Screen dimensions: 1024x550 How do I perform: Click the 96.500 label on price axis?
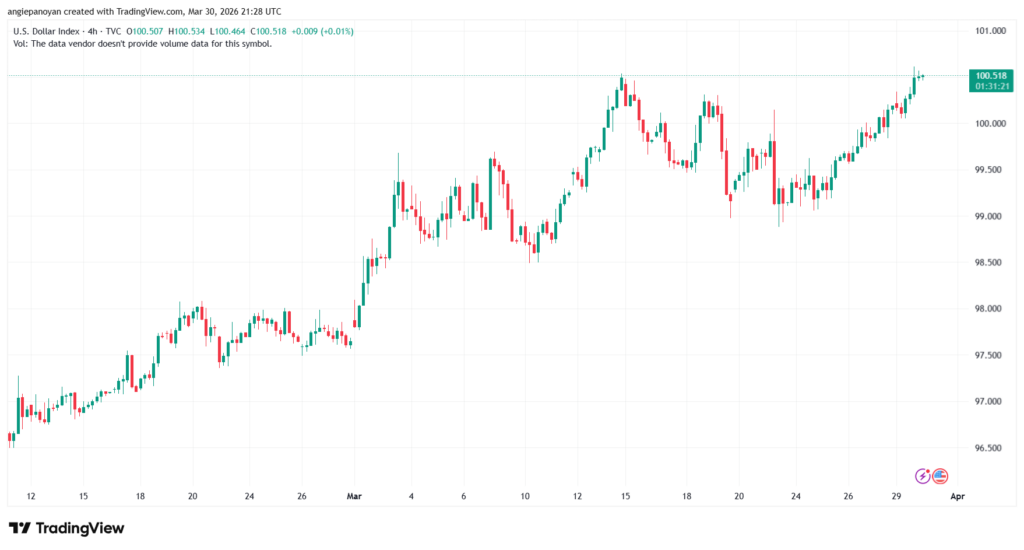[989, 448]
